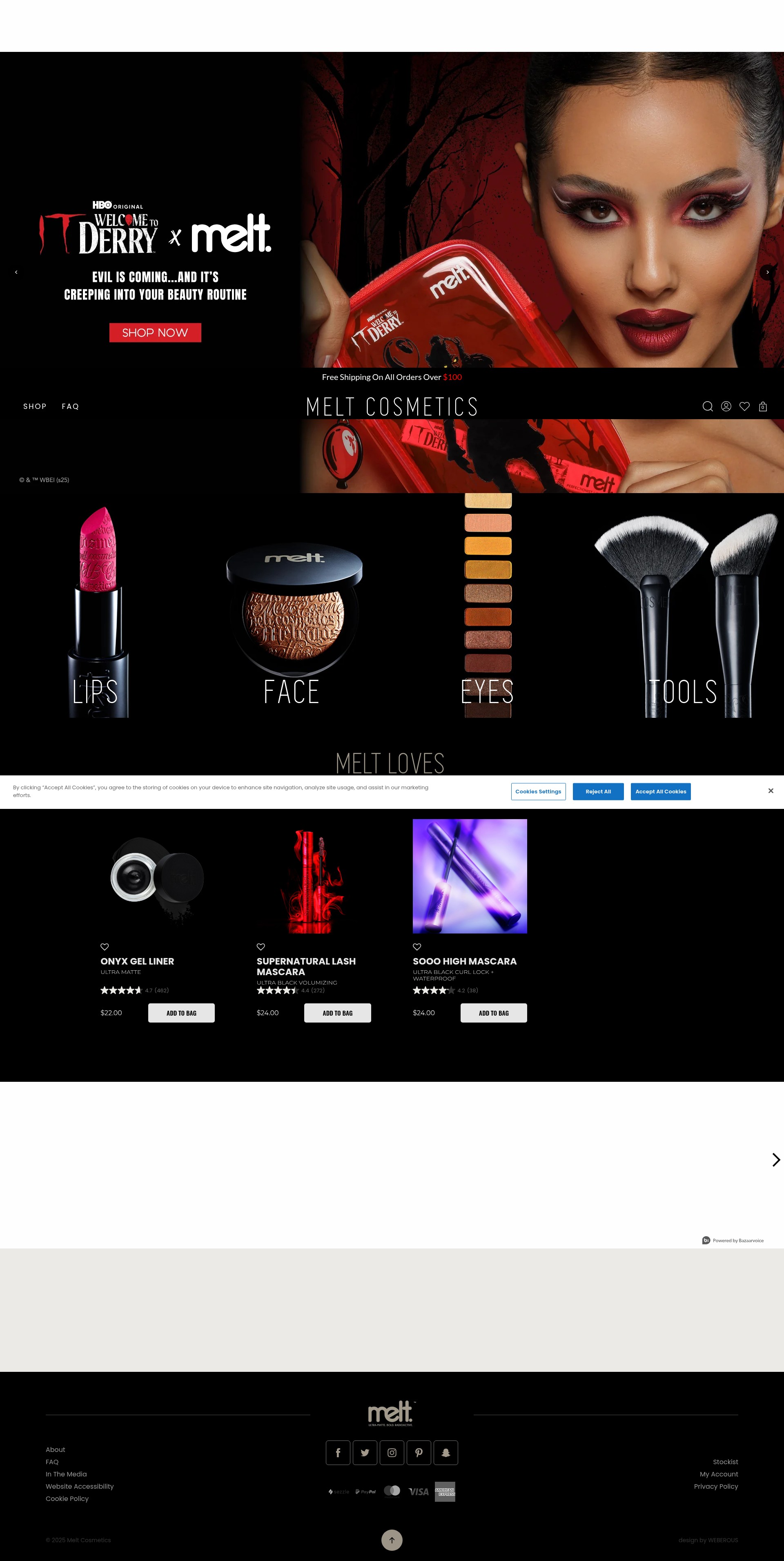This screenshot has height=1561, width=784.
Task: Open Onyx Gel Liner product image
Action: [x=158, y=876]
